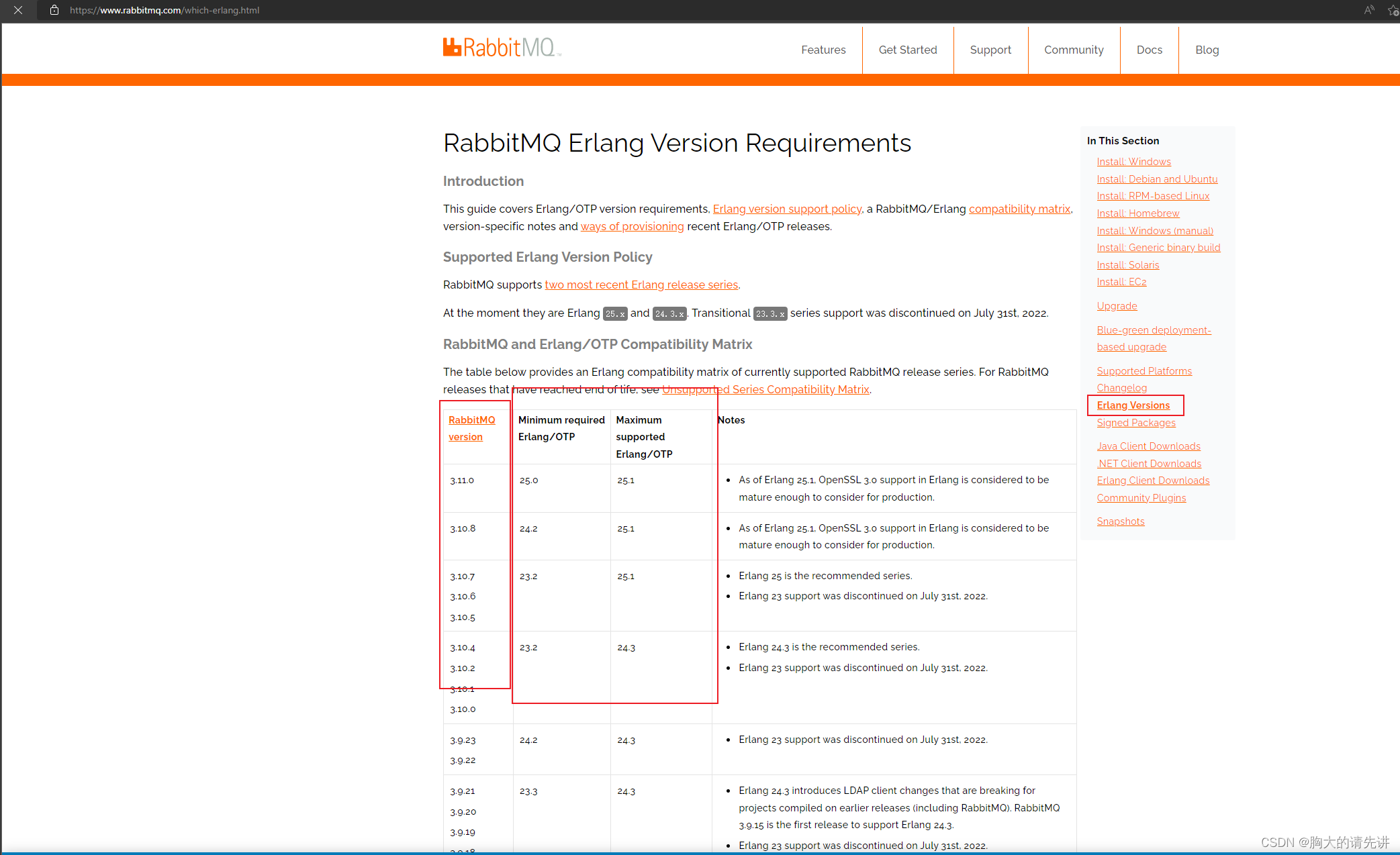Open the Install Windows section link
1400x855 pixels.
(x=1132, y=161)
